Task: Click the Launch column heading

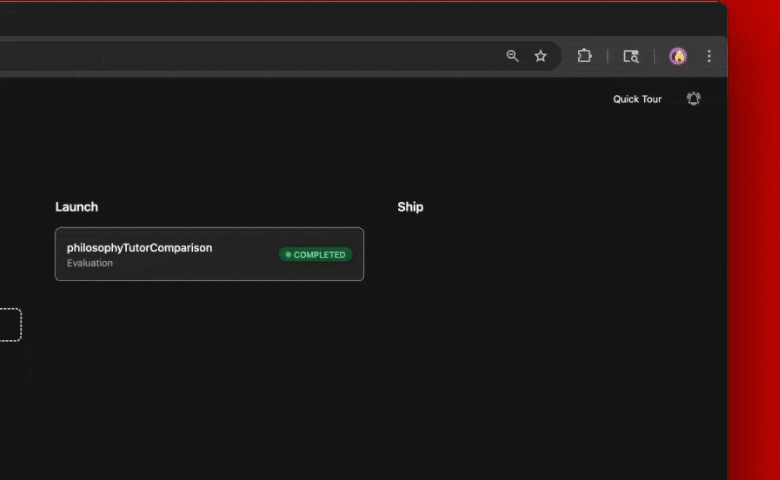Action: (x=77, y=207)
